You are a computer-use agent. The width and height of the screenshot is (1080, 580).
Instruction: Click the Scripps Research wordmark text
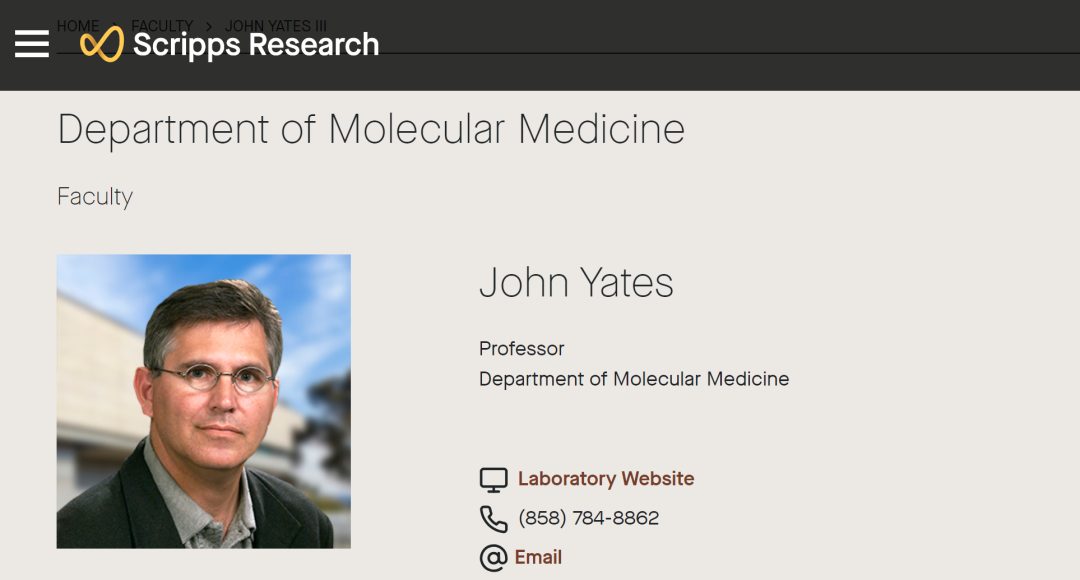pos(256,45)
